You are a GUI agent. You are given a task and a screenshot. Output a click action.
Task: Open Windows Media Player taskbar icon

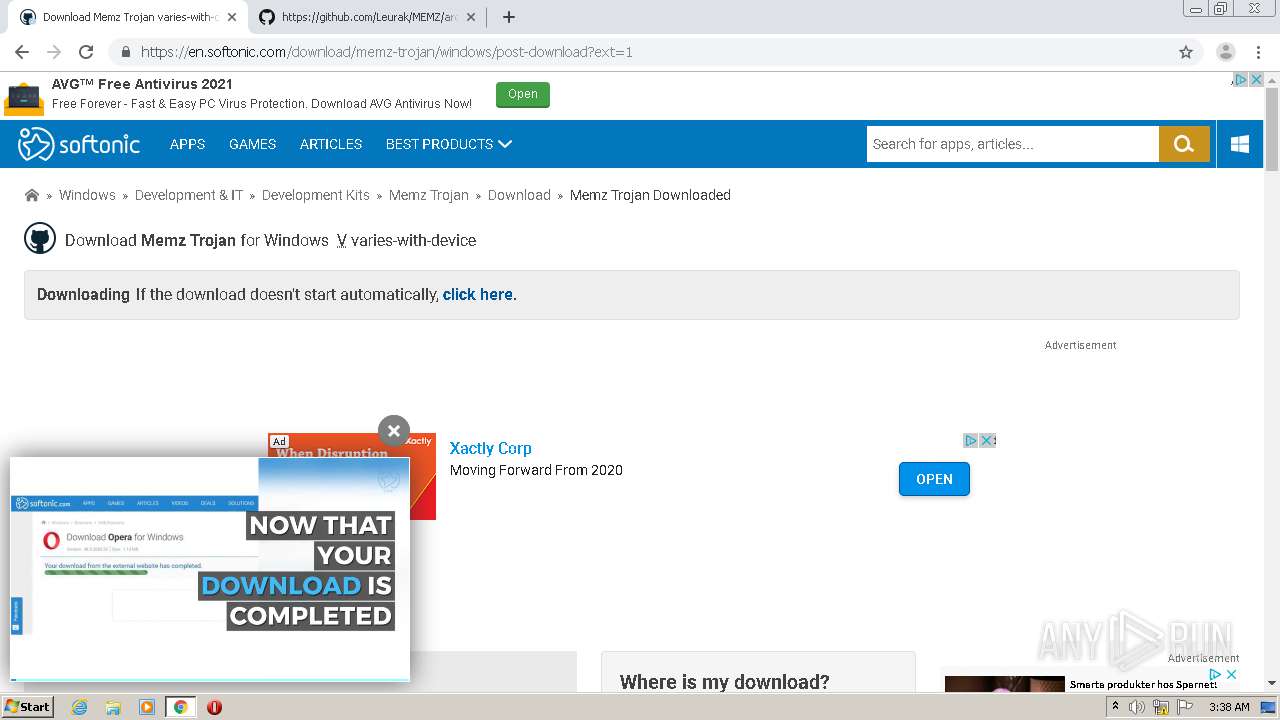[147, 707]
